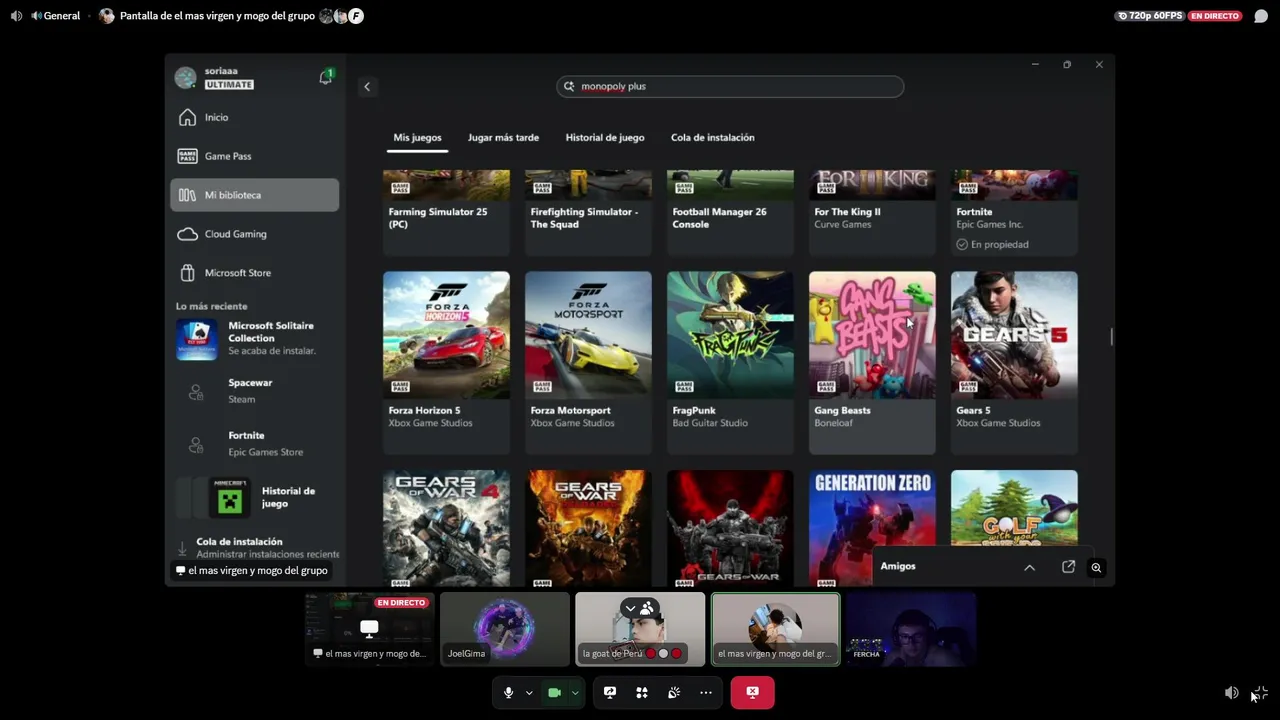This screenshot has height=720, width=1280.
Task: Click the F viewer avatar at top
Action: [356, 16]
